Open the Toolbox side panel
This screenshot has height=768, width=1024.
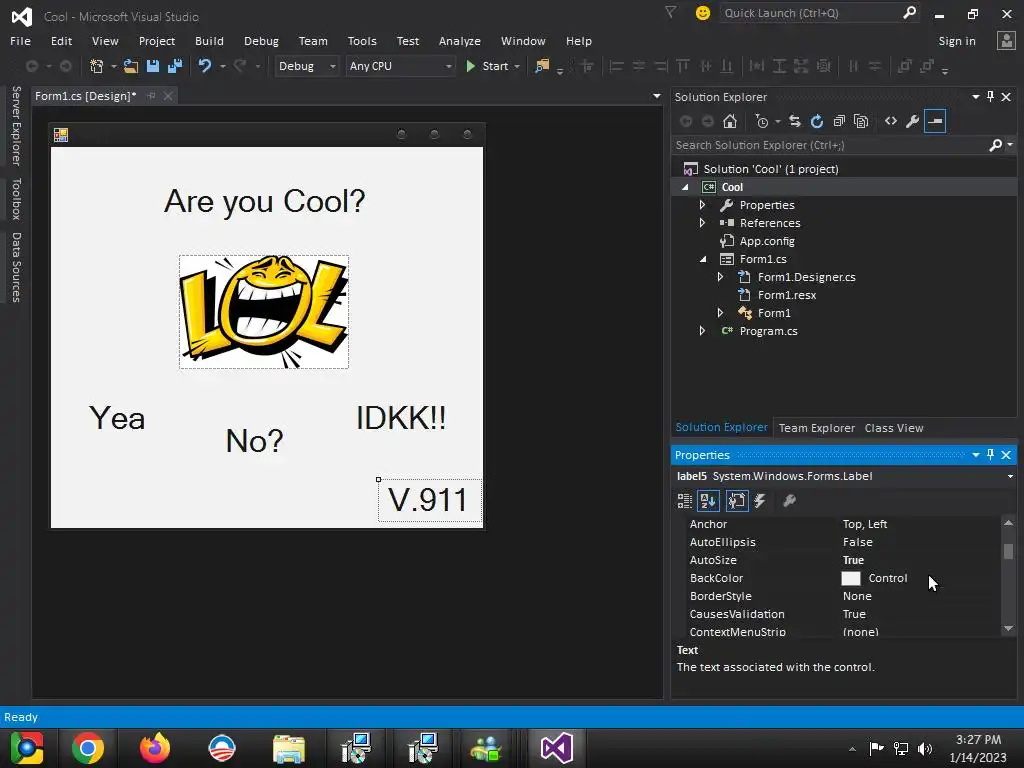pos(16,199)
